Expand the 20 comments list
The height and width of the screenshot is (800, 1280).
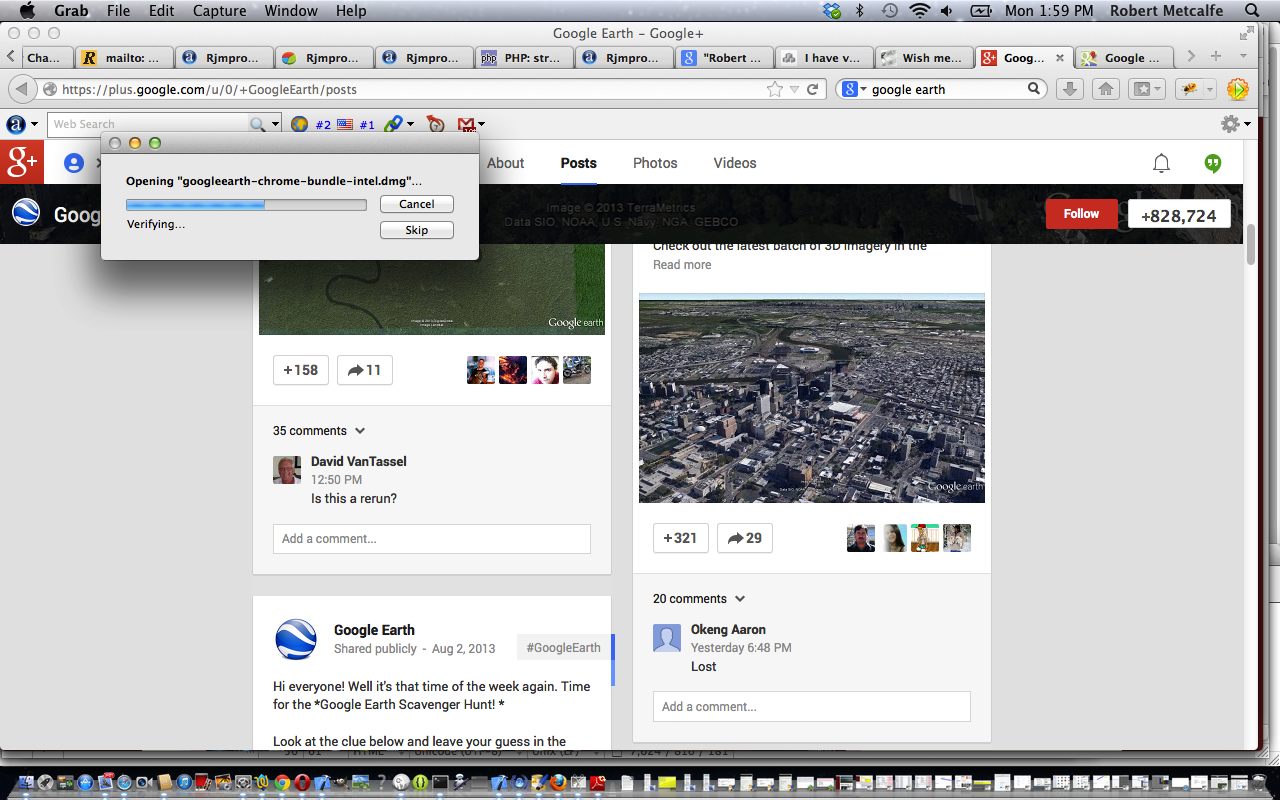tap(699, 599)
